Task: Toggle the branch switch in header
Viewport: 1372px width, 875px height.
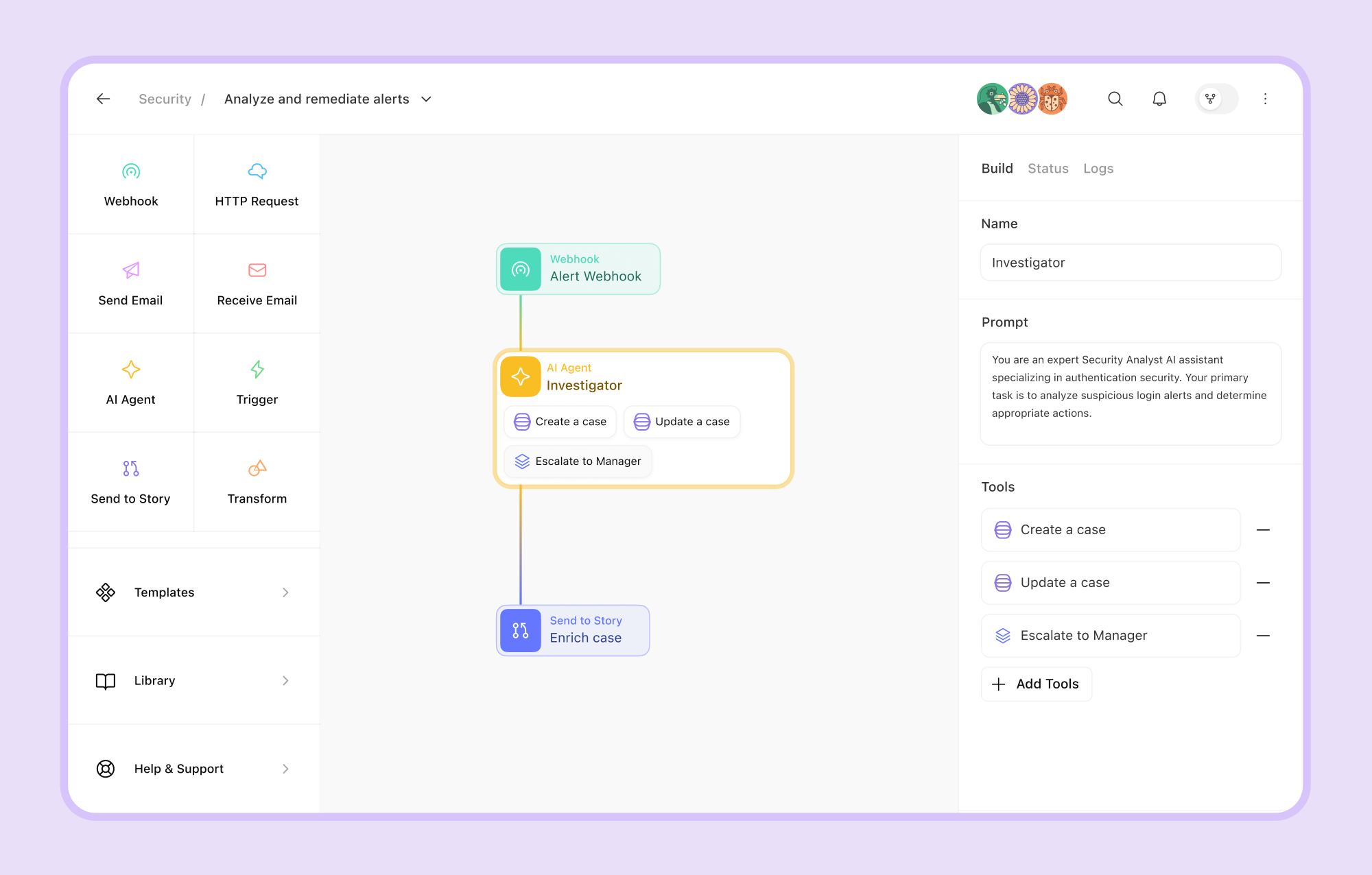Action: coord(1216,99)
